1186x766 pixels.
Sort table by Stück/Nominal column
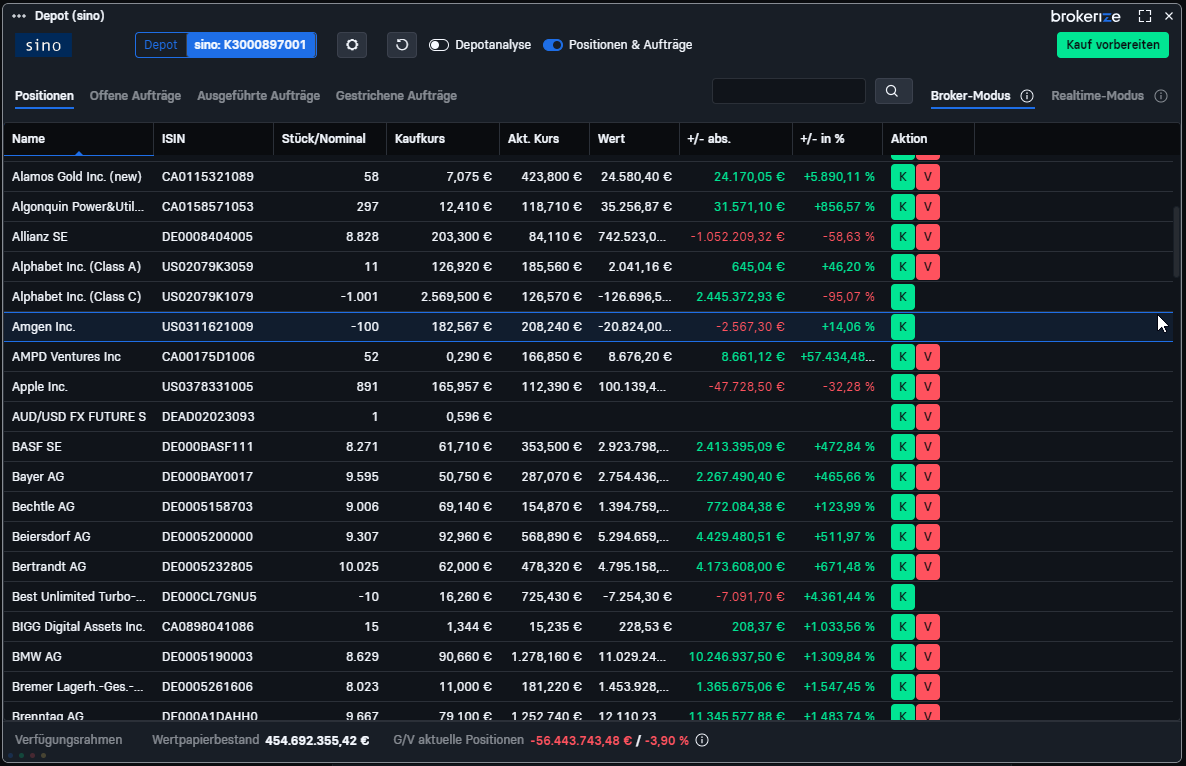point(330,139)
